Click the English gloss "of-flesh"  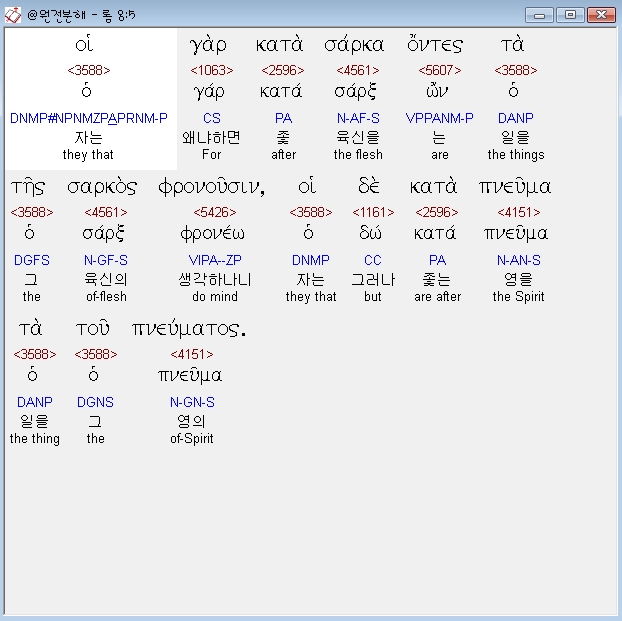click(x=106, y=297)
